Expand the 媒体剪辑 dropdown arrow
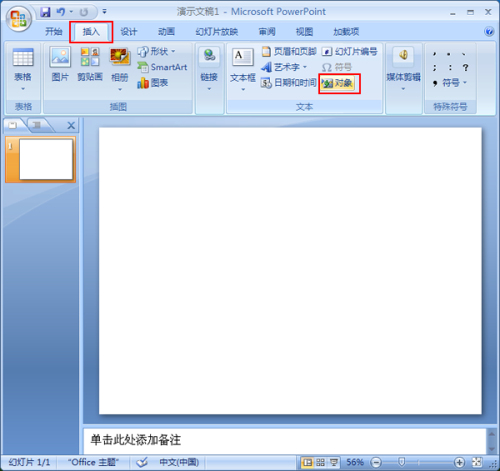 coord(403,89)
